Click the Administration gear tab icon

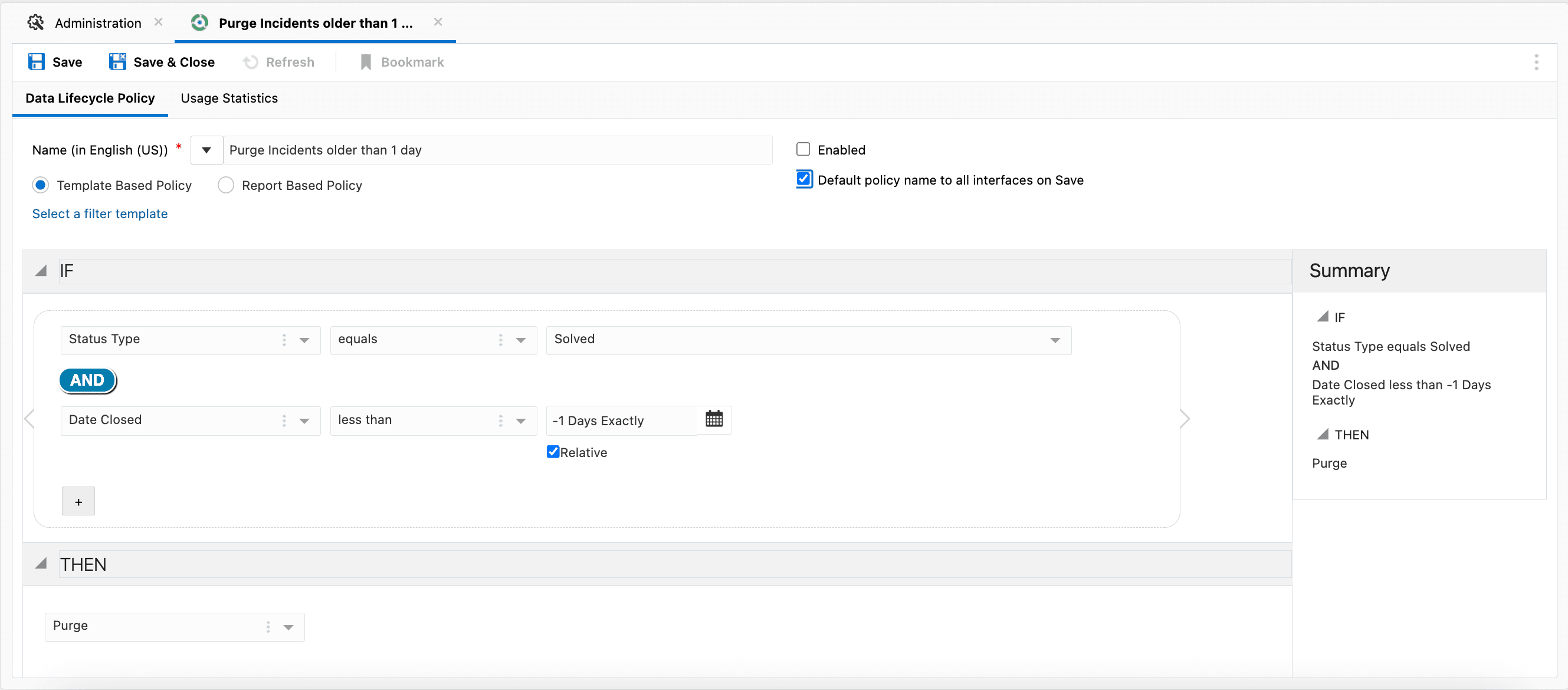point(36,22)
